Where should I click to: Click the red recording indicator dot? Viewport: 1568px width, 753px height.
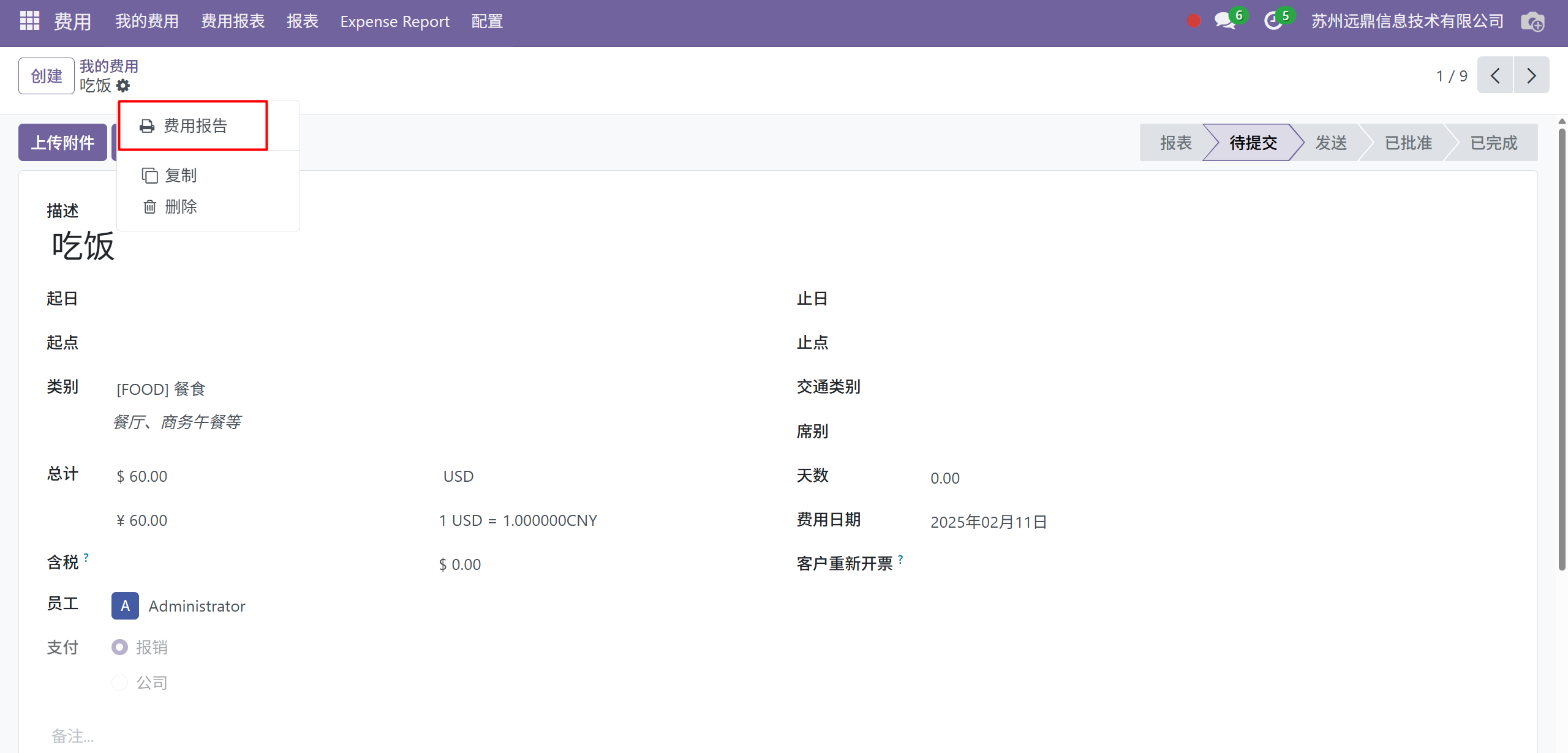(1194, 21)
